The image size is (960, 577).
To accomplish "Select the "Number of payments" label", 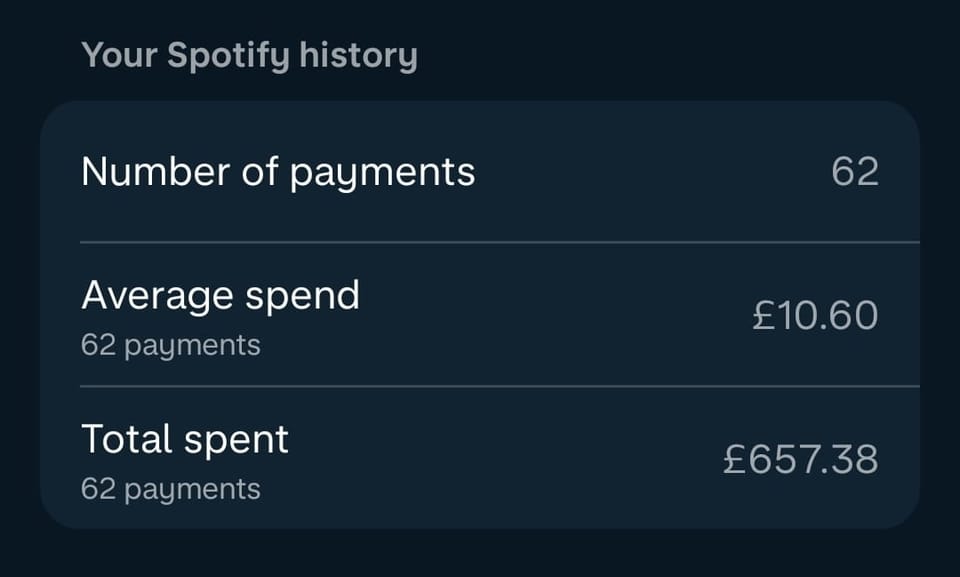I will pos(278,172).
